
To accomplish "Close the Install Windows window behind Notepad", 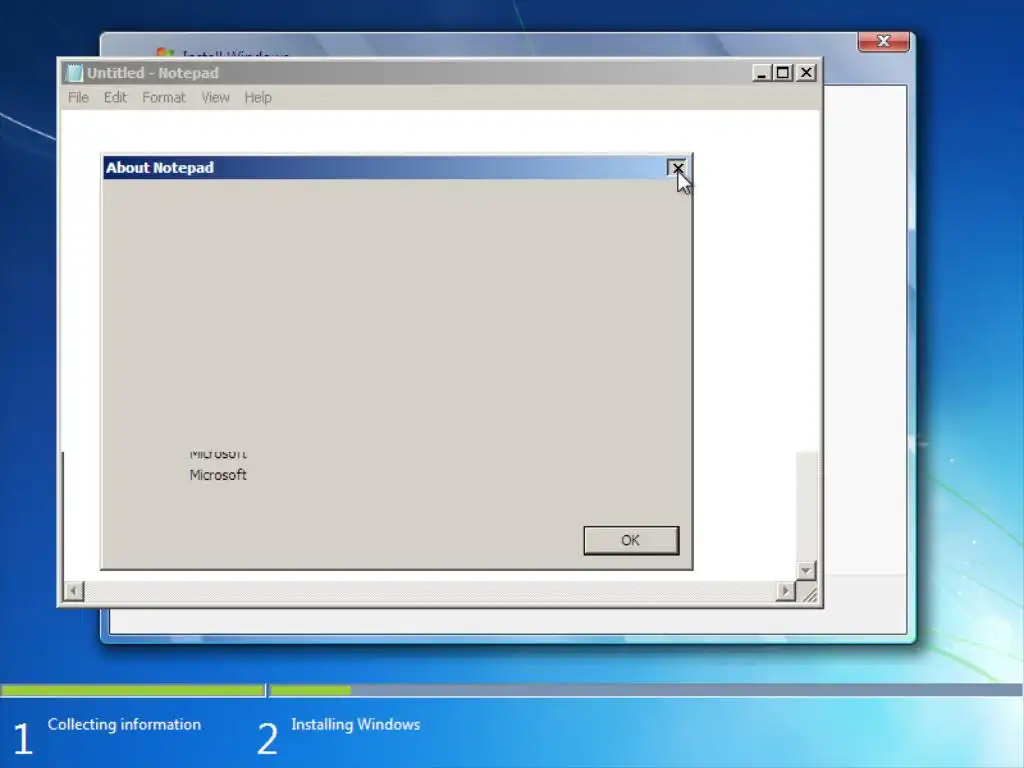I will 884,41.
